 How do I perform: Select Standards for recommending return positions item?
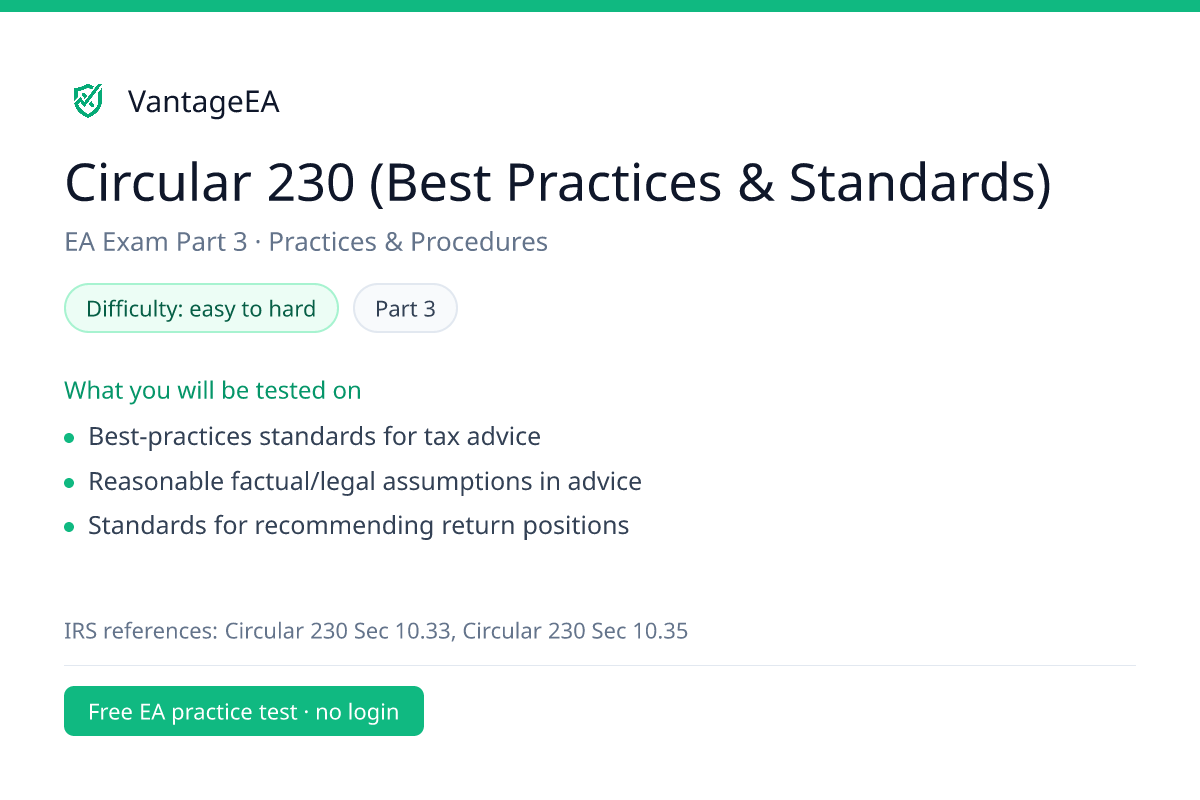(359, 526)
